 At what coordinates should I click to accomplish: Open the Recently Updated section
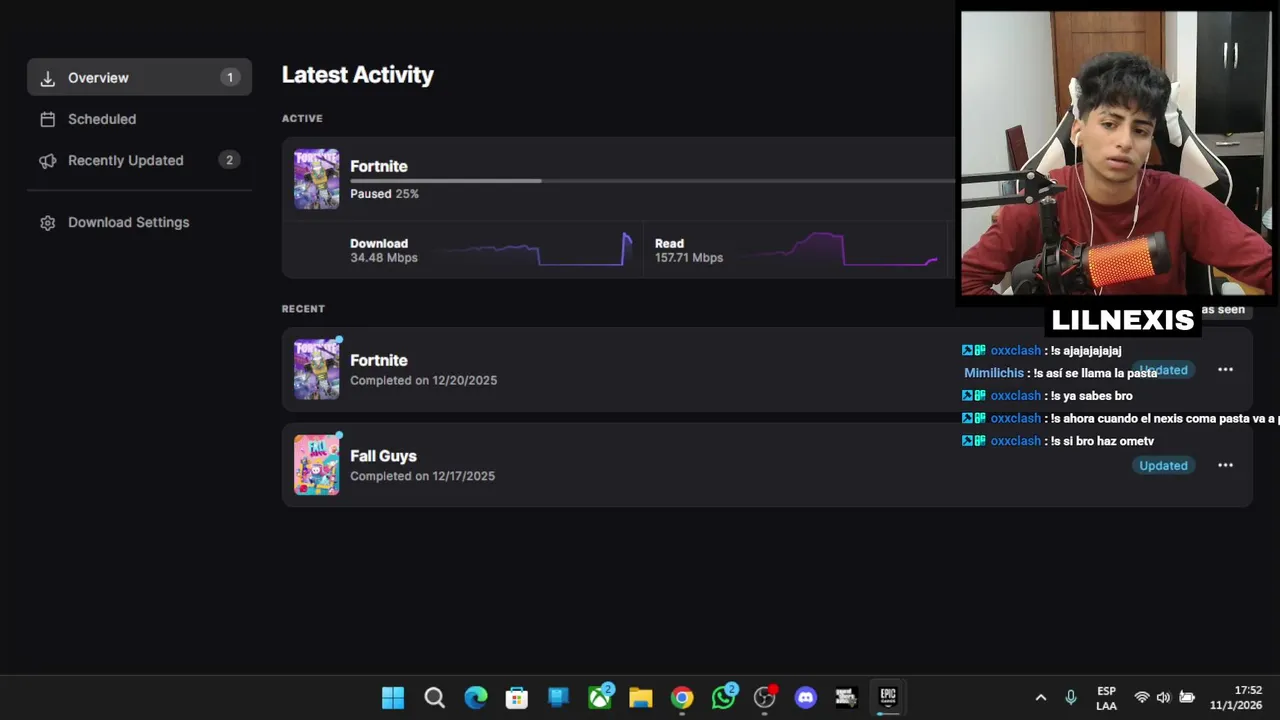click(139, 160)
